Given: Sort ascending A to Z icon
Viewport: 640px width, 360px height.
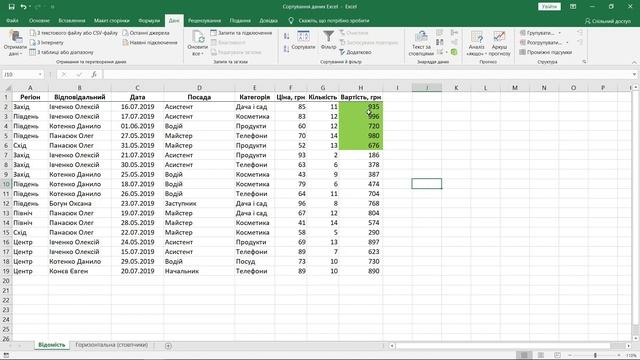Looking at the screenshot, I should (287, 37).
